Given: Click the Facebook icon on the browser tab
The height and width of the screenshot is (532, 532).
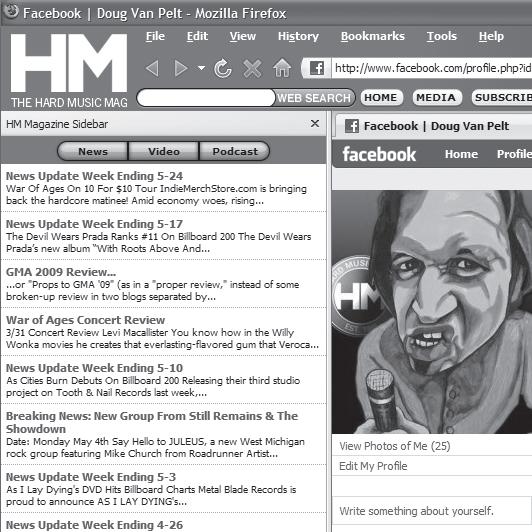Looking at the screenshot, I should (352, 126).
